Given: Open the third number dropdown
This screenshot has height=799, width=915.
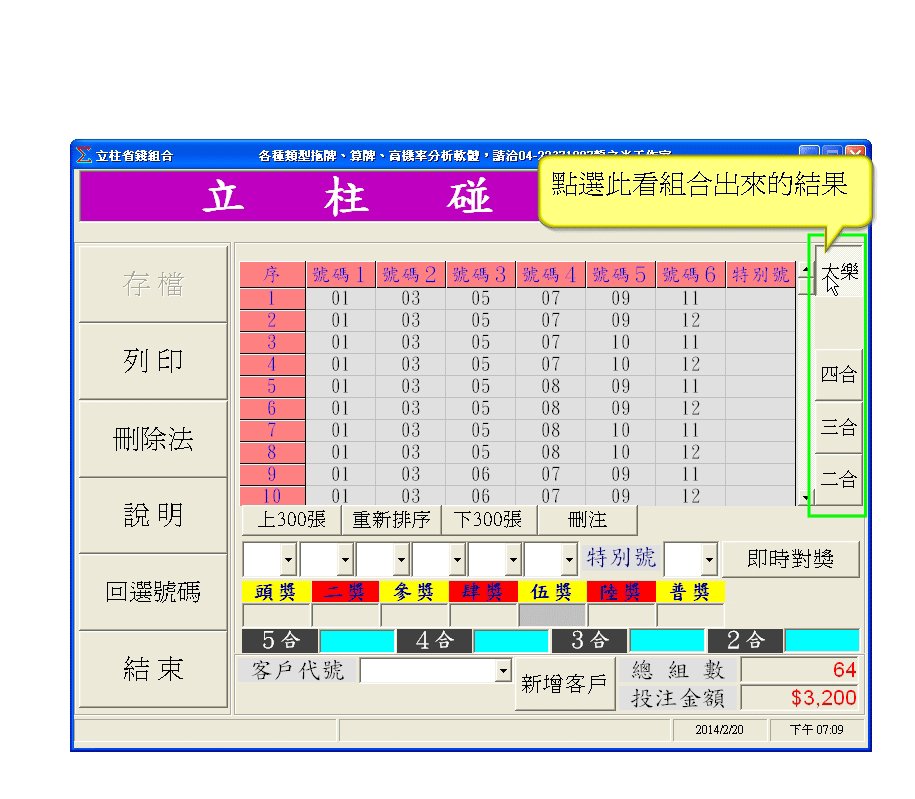Looking at the screenshot, I should [401, 560].
